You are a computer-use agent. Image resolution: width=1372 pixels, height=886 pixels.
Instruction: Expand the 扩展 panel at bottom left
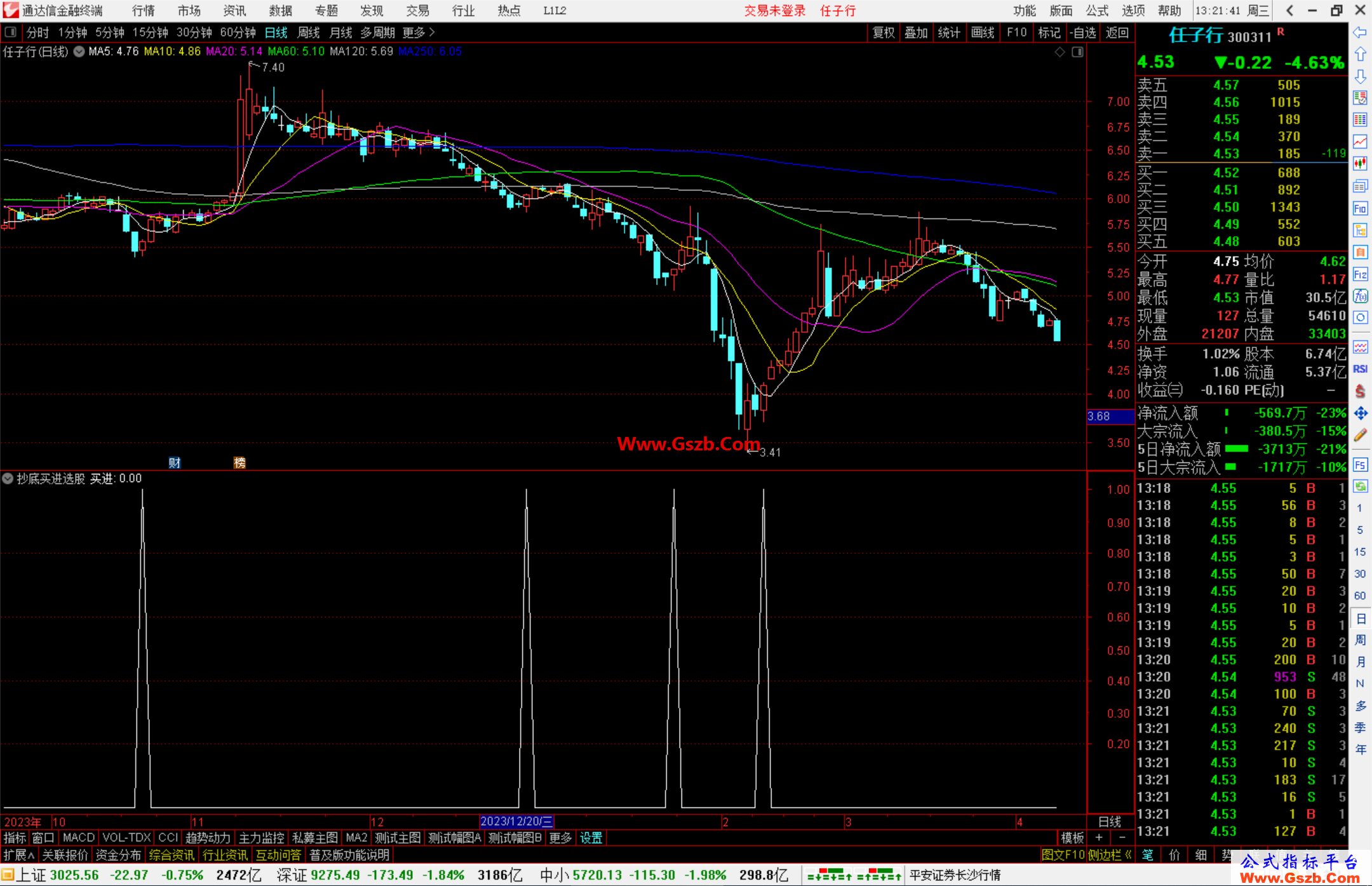[x=19, y=855]
